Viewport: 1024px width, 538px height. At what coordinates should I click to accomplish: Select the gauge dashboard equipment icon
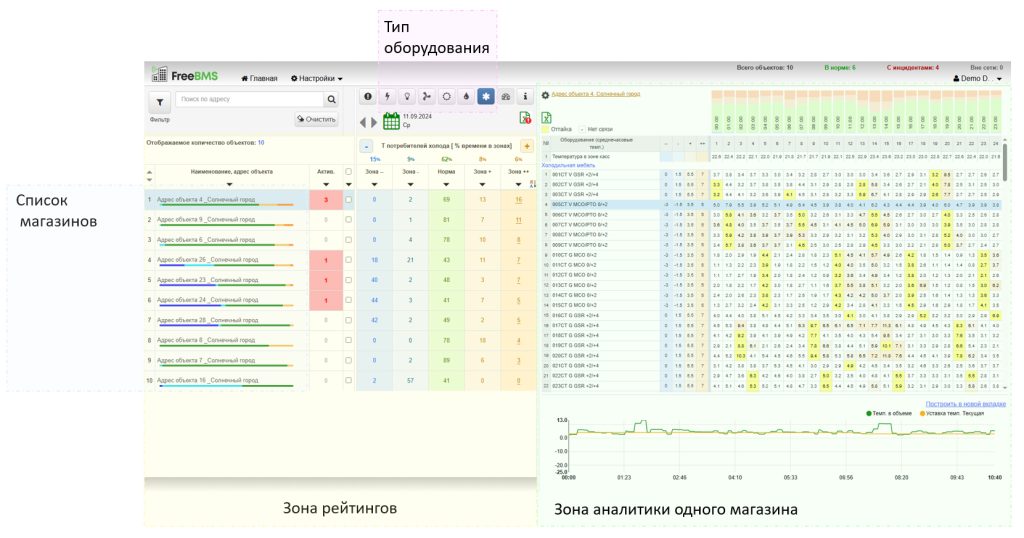point(505,97)
